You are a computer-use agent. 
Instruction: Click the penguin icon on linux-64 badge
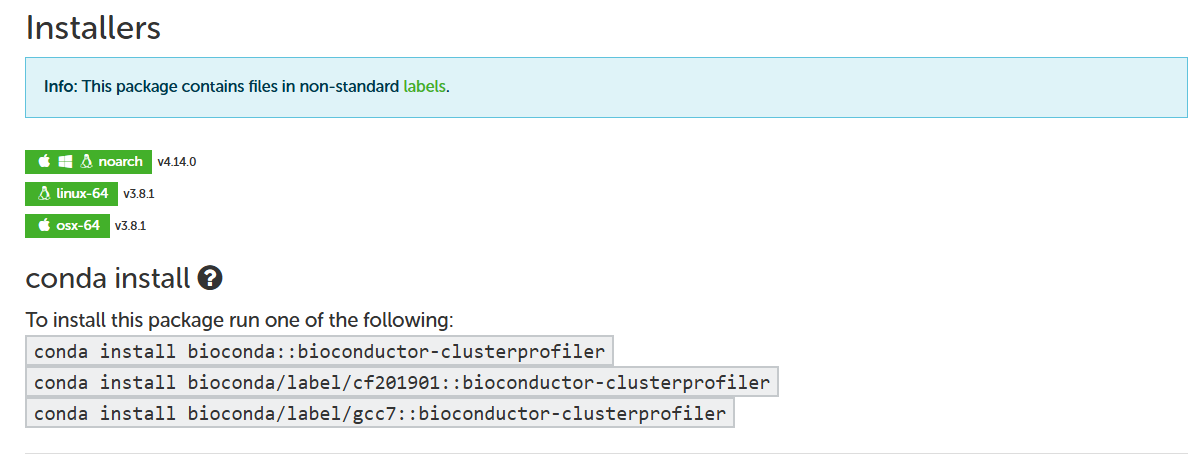(44, 193)
